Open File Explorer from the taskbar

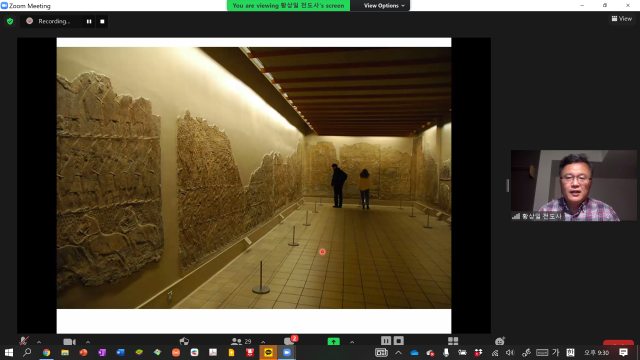tap(64, 352)
